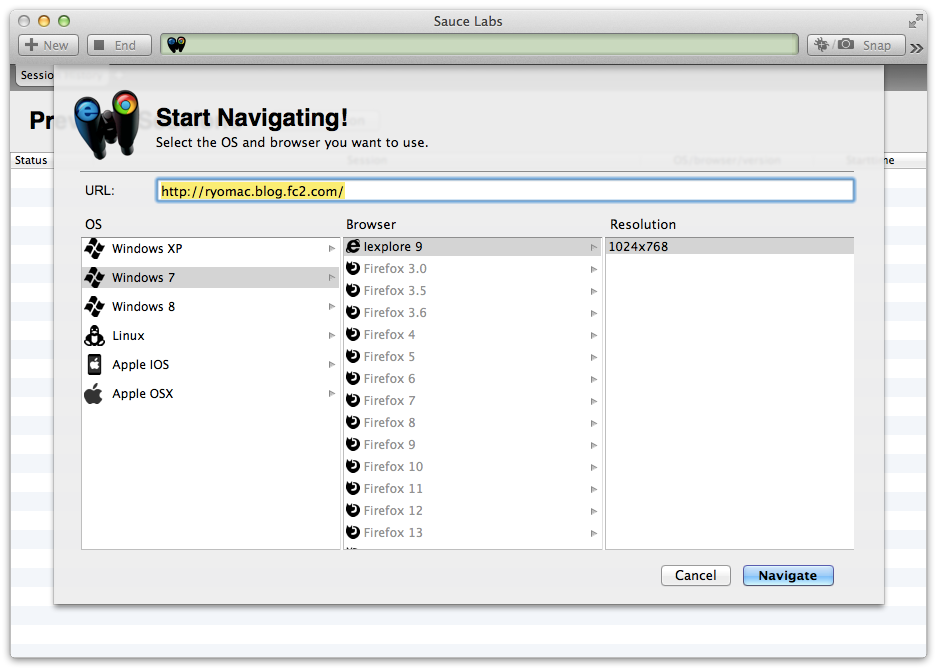Expand the Windows 8 submenu arrow
Image resolution: width=937 pixels, height=668 pixels.
tap(332, 307)
